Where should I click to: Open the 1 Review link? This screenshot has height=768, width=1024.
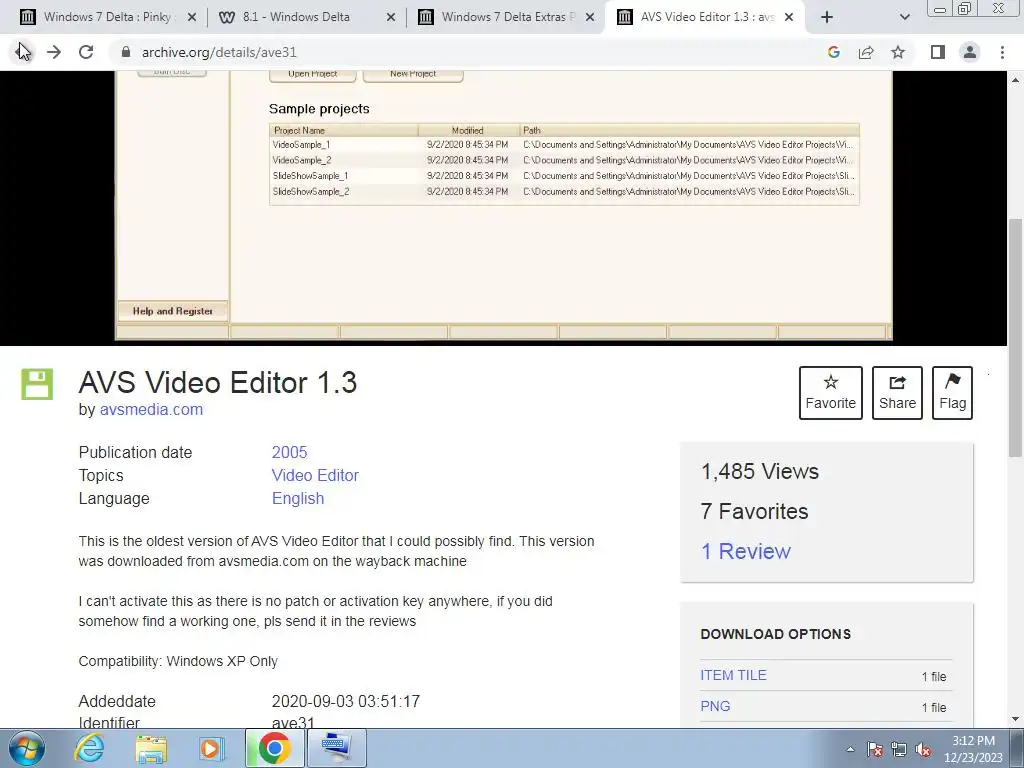tap(746, 551)
